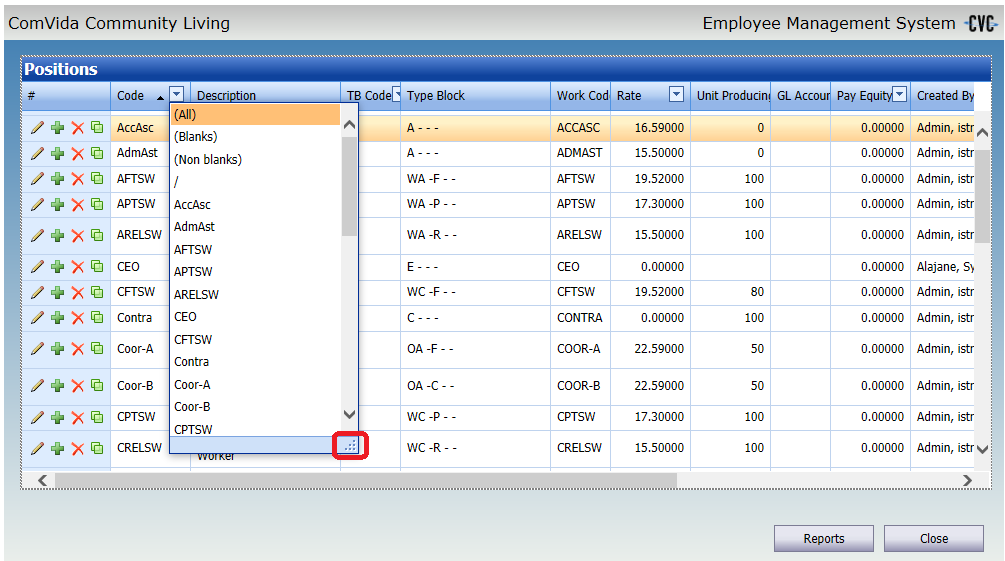Edit the CEO position with pencil icon
Screen dimensions: 1005x561
click(x=37, y=268)
